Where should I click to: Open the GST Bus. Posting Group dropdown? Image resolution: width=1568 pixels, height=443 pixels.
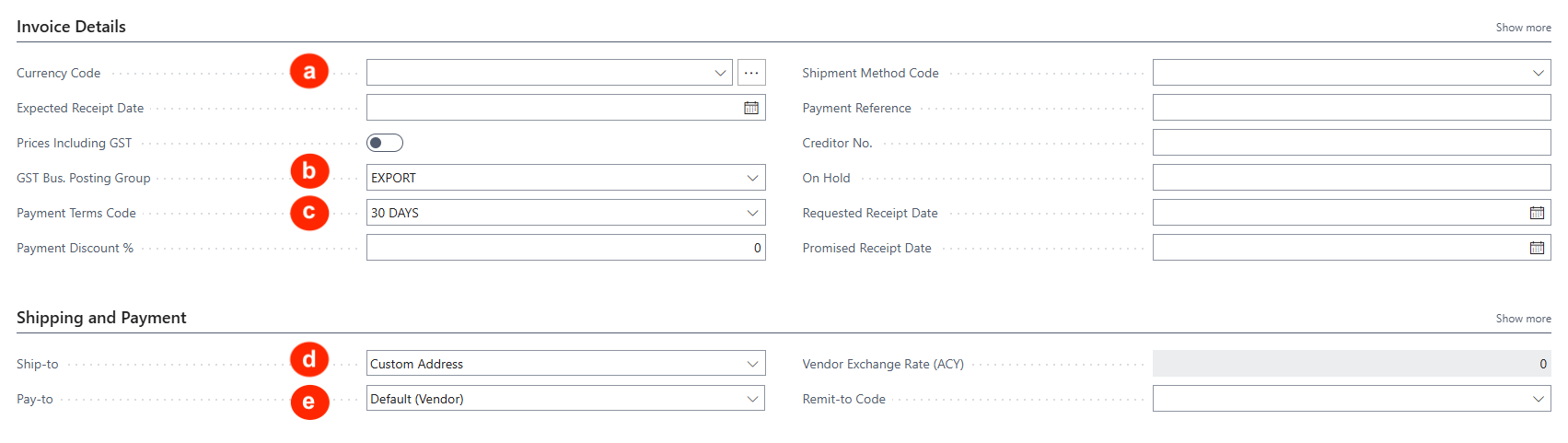(752, 178)
